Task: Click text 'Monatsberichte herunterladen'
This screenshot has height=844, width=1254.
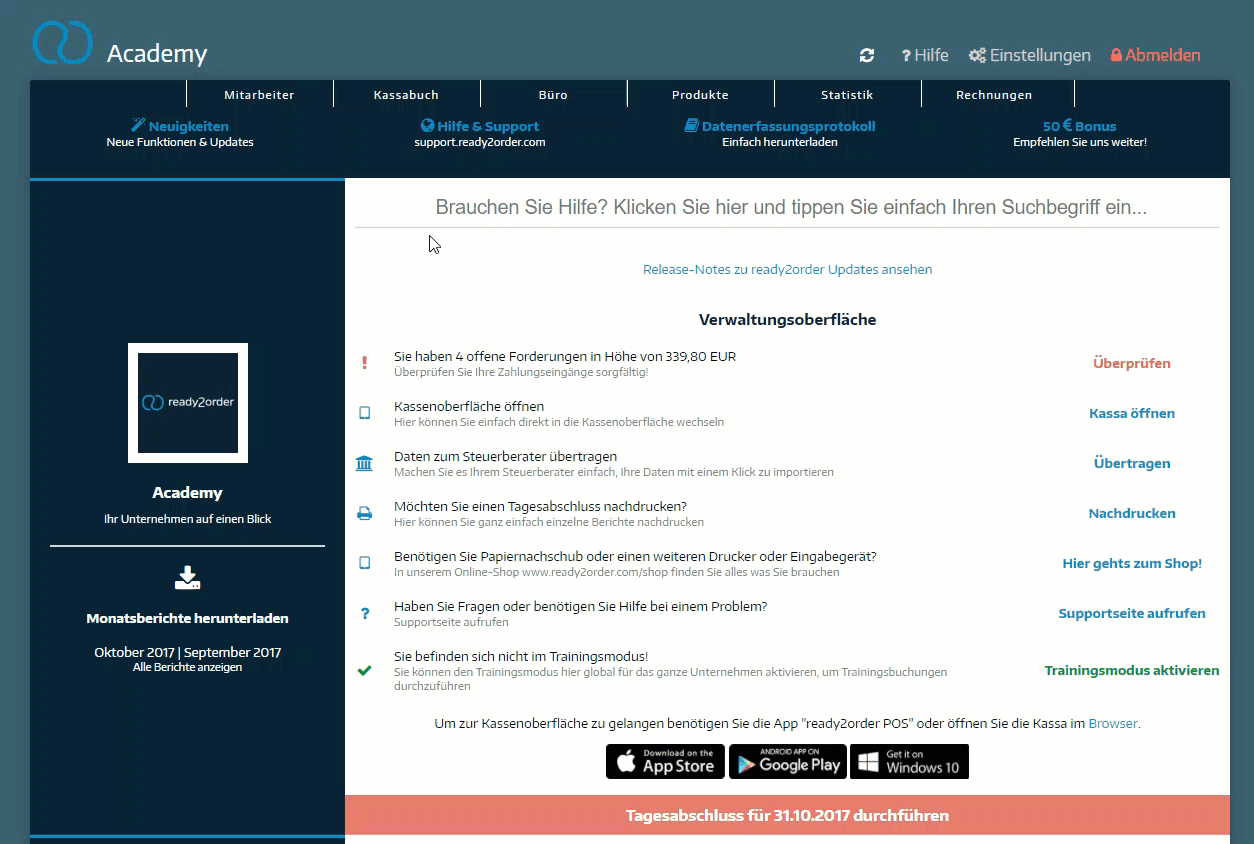Action: click(x=188, y=618)
